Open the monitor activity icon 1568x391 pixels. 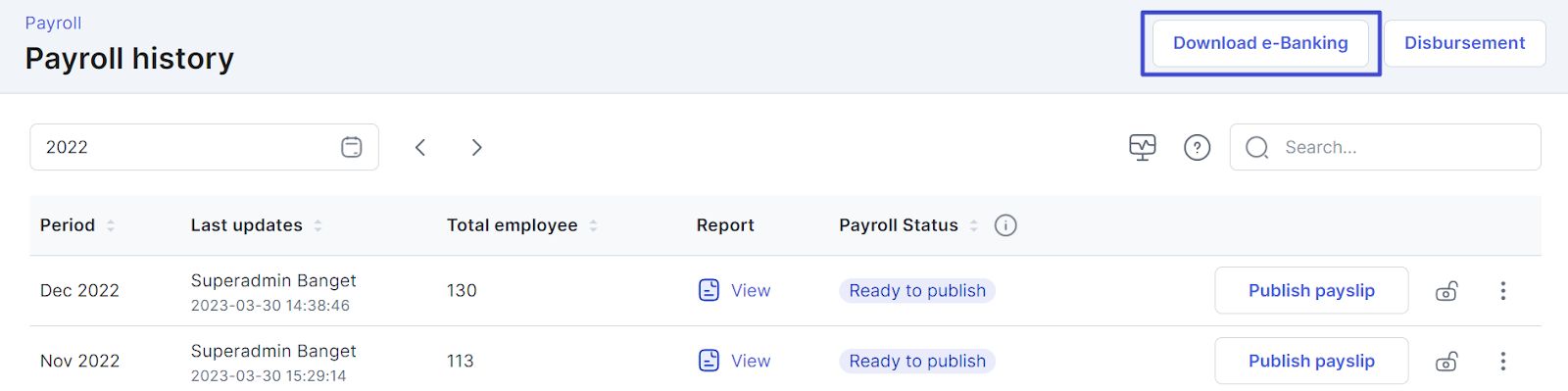pos(1143,147)
